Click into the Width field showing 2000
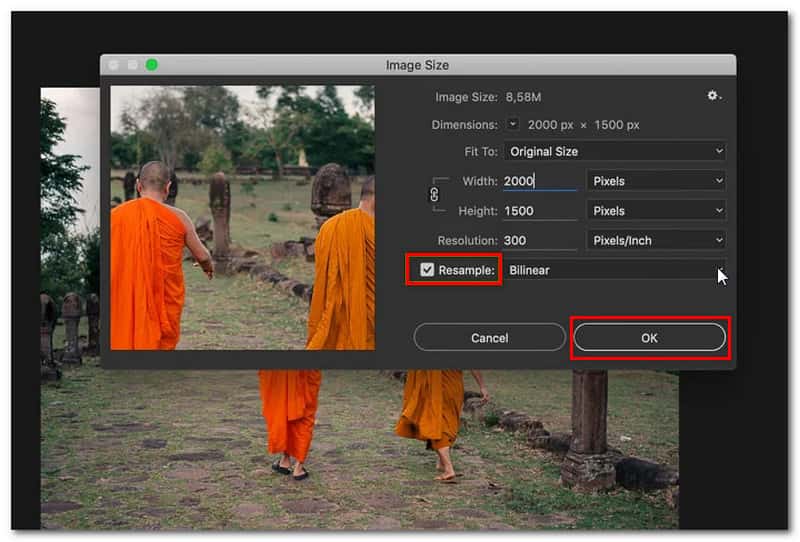 coord(540,181)
